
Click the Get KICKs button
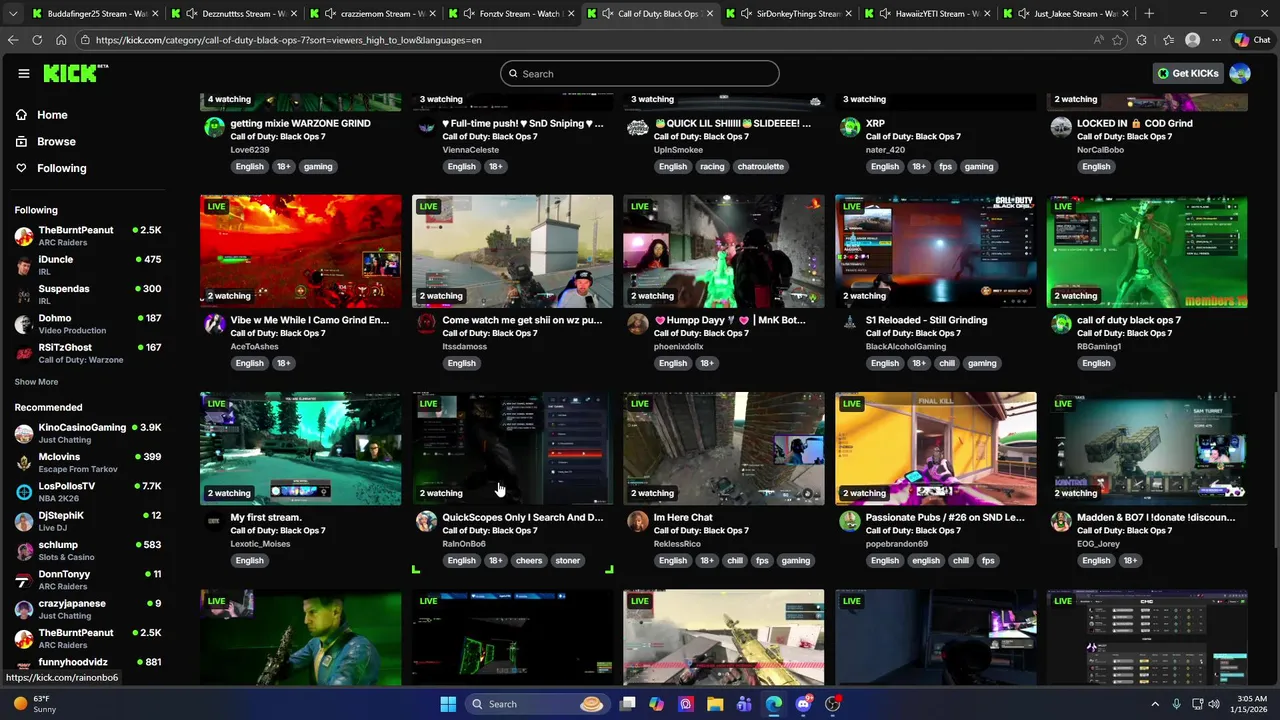click(x=1188, y=73)
